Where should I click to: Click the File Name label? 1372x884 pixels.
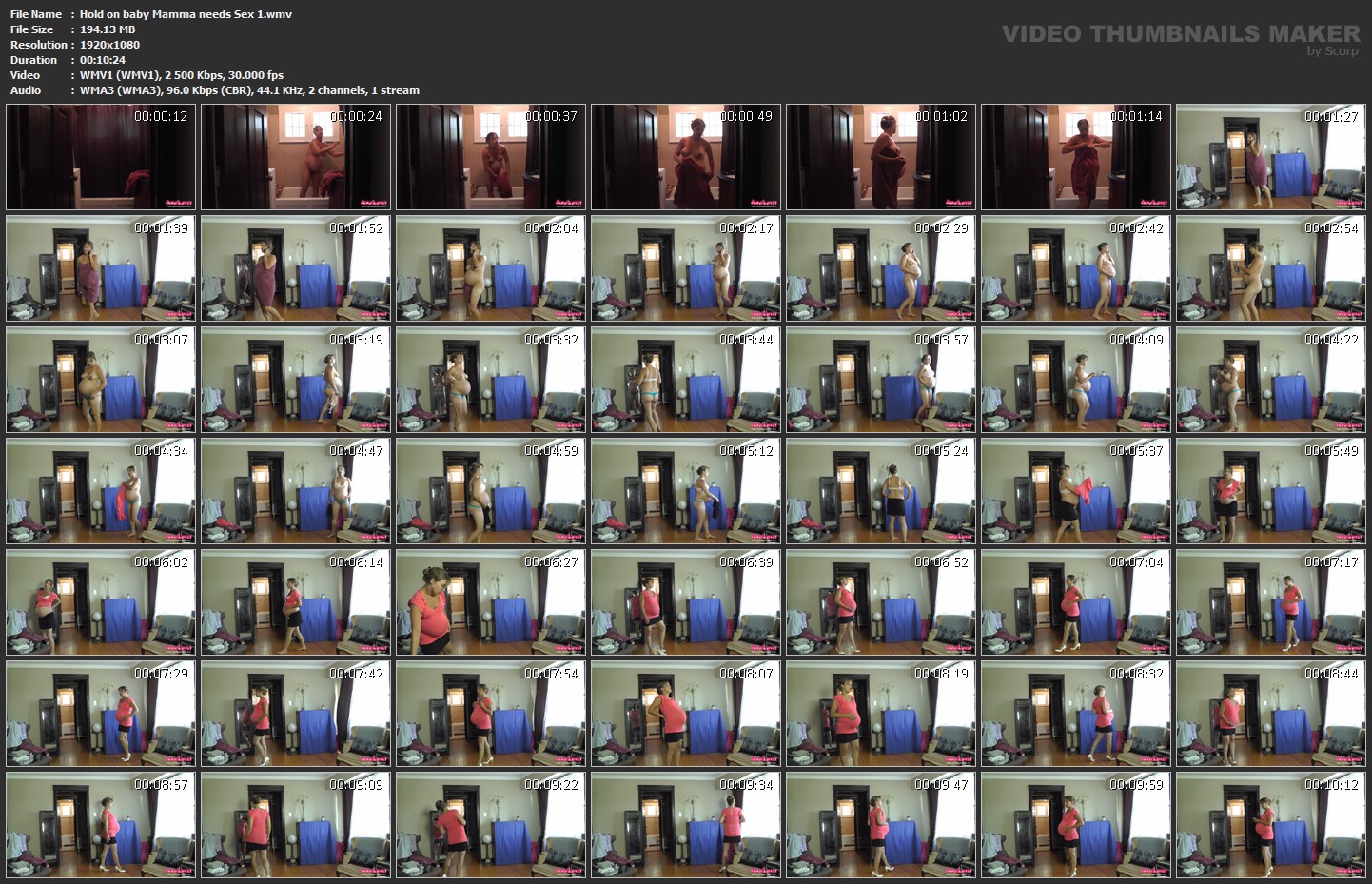pyautogui.click(x=36, y=14)
